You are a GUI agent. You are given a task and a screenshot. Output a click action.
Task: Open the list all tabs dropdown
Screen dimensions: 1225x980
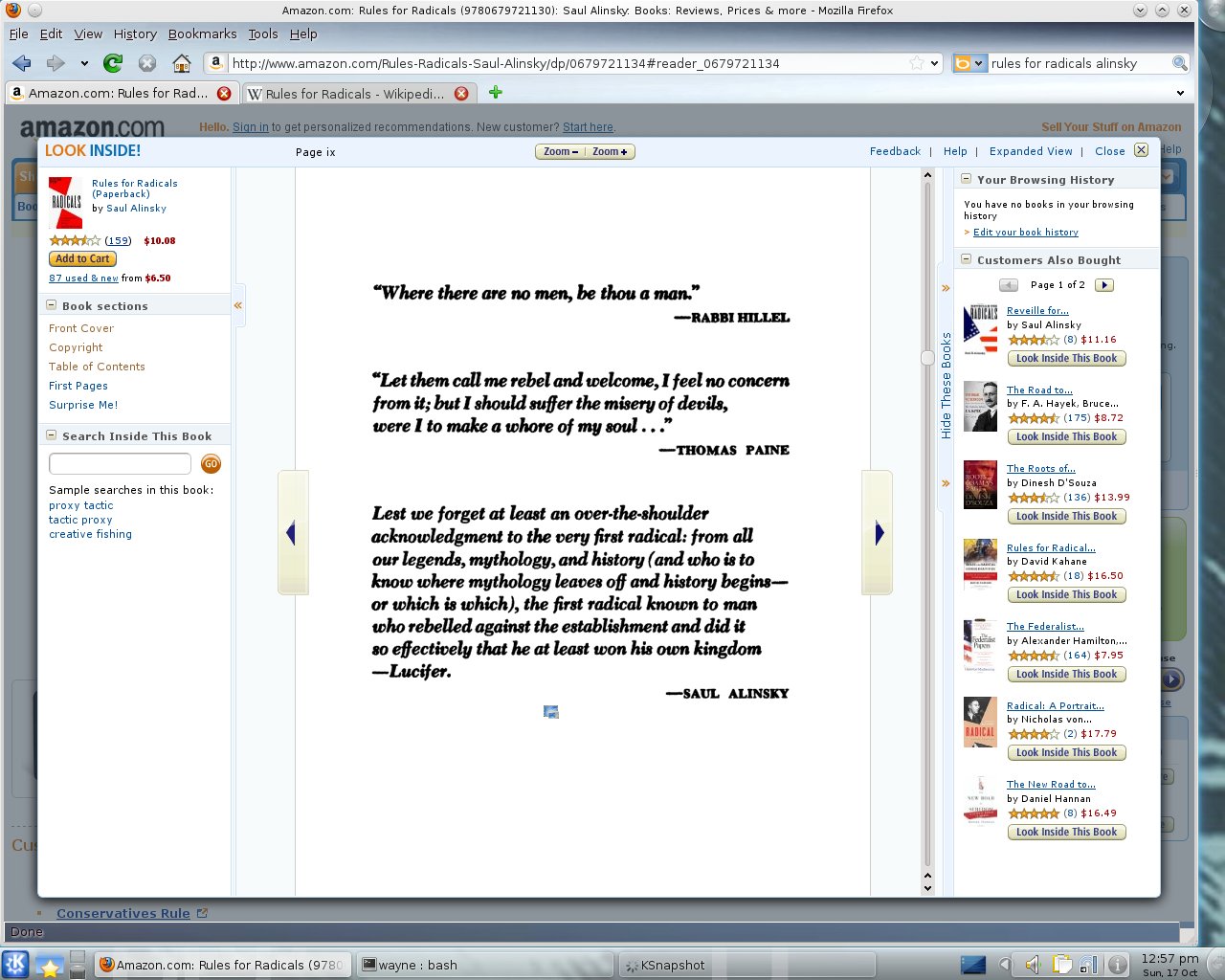pos(1180,93)
